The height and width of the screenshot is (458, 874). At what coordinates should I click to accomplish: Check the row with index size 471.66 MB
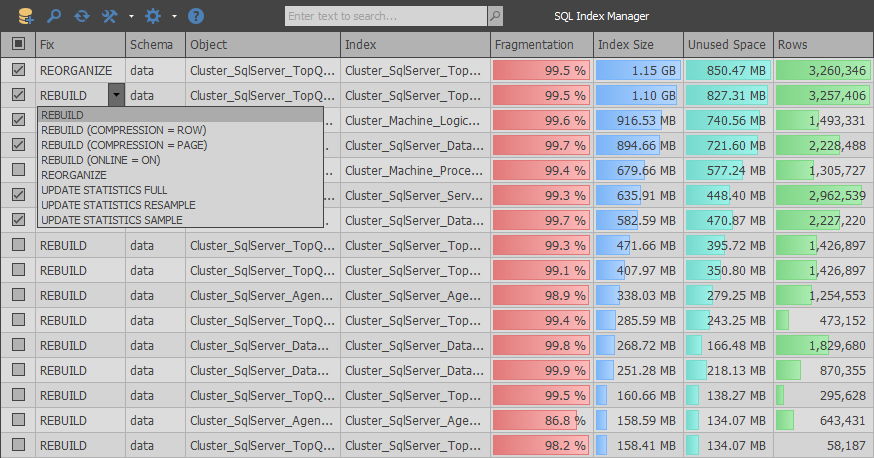point(18,245)
